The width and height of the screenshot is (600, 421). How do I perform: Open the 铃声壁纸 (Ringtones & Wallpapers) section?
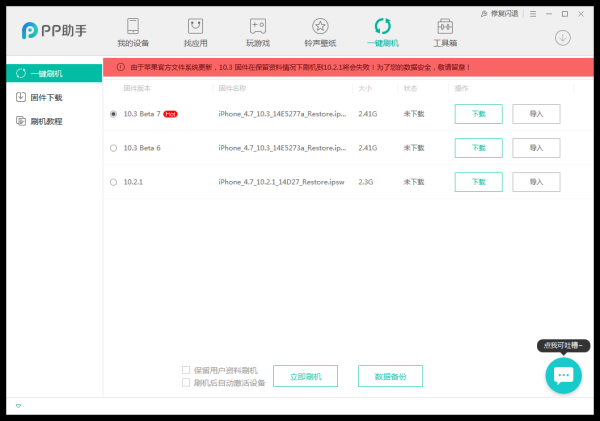(320, 32)
